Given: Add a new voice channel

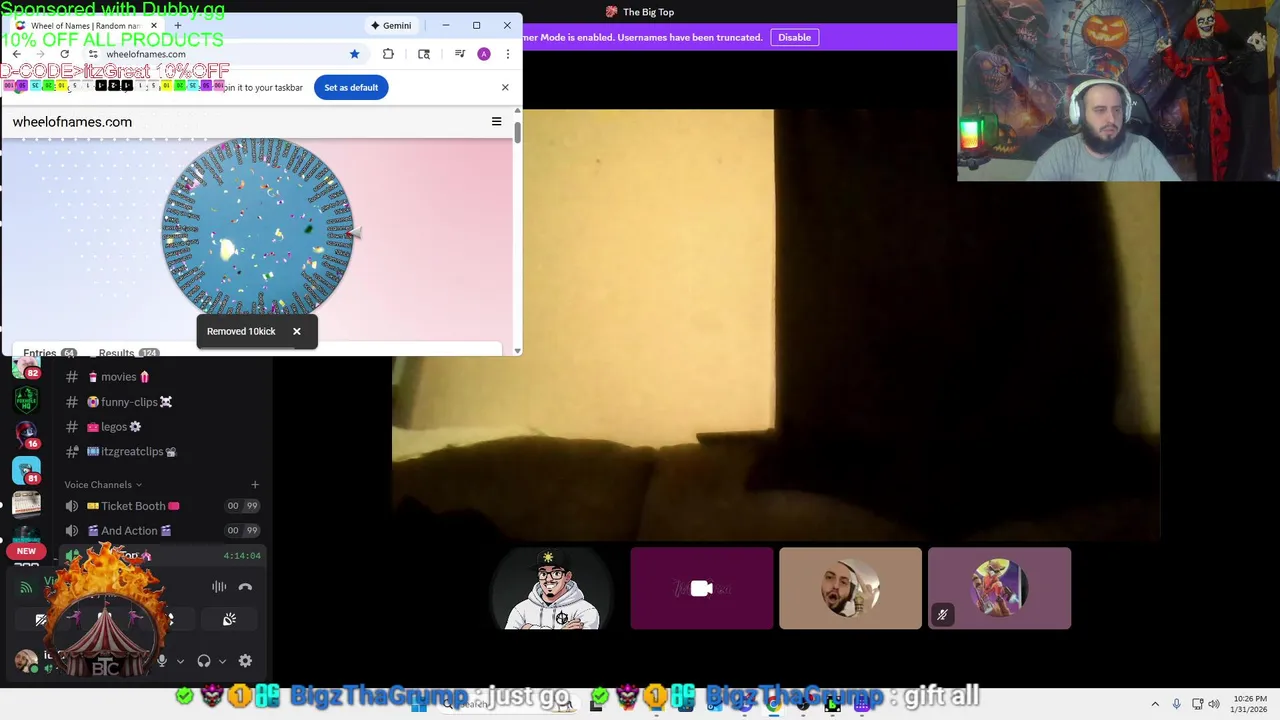Looking at the screenshot, I should (254, 485).
